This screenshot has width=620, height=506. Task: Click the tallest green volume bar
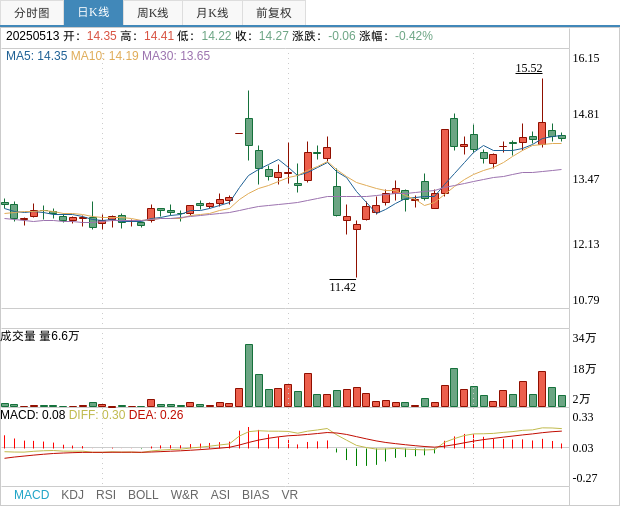[x=249, y=376]
